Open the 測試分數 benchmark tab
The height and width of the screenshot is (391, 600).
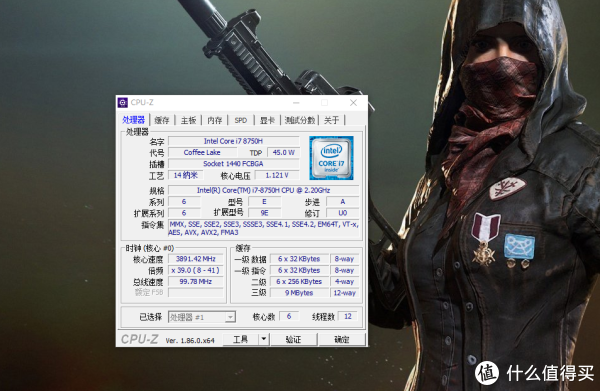300,120
